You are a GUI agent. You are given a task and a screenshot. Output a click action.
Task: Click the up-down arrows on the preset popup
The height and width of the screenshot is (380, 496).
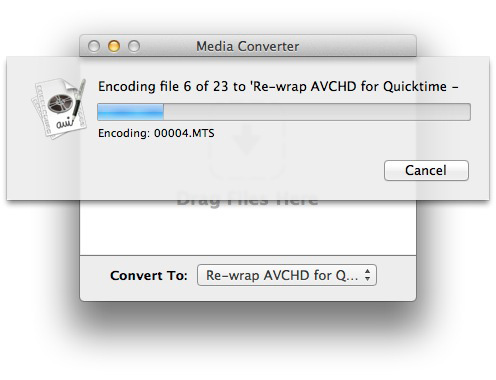pos(367,275)
